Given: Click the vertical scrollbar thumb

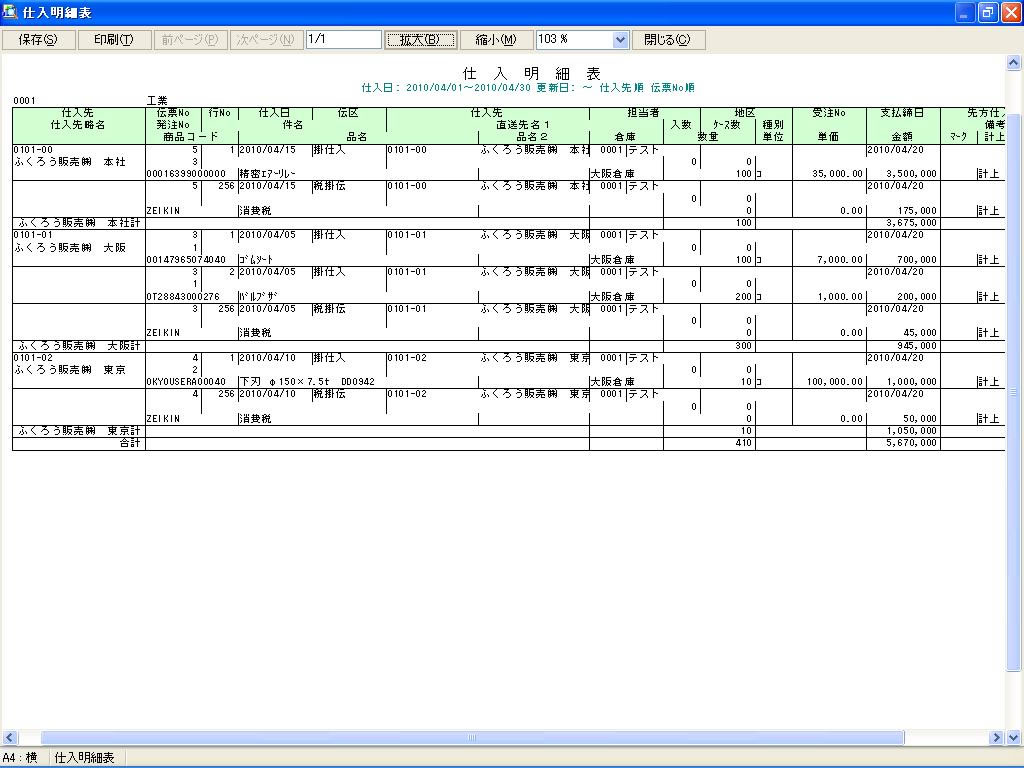Looking at the screenshot, I should coord(1014,392).
